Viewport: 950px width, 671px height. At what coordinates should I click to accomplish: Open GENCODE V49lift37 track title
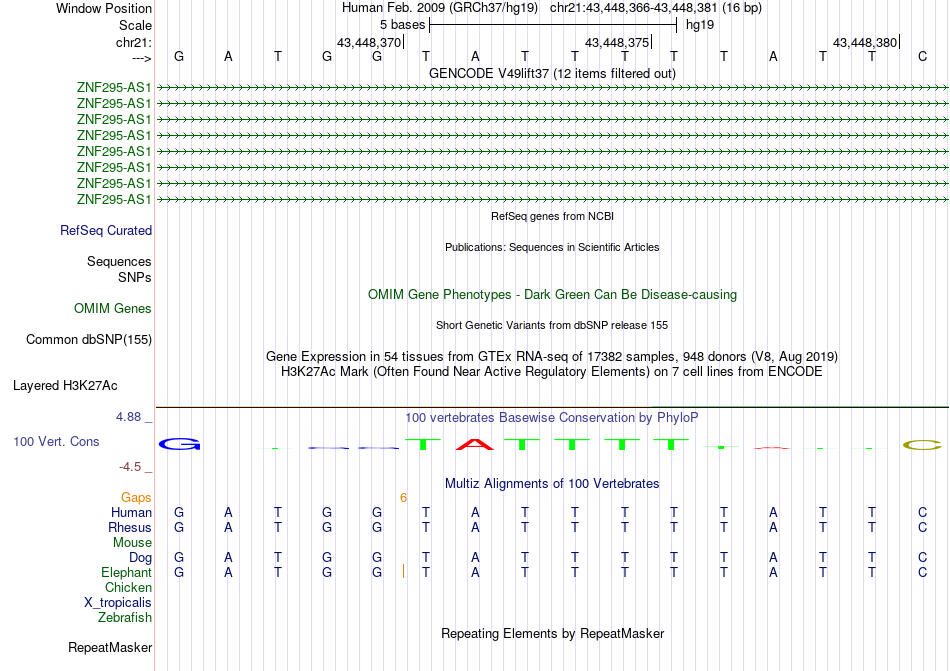point(552,73)
